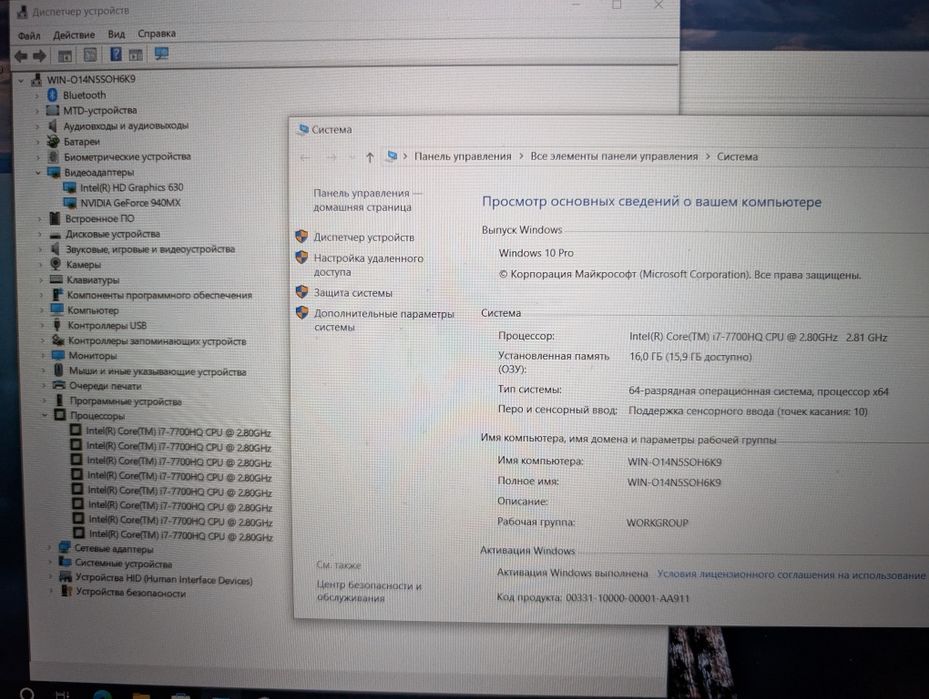Select the Батареи category icon

(53, 141)
